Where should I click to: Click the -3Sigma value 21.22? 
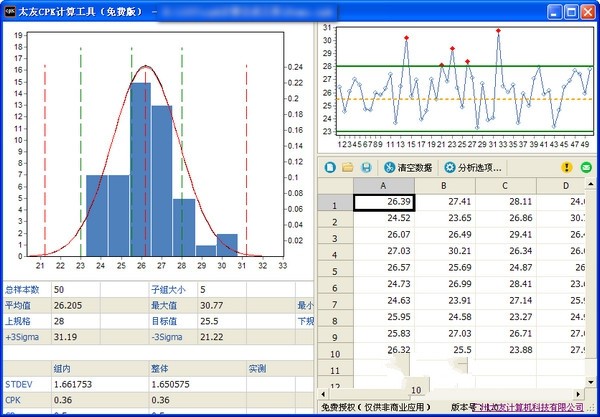click(211, 337)
